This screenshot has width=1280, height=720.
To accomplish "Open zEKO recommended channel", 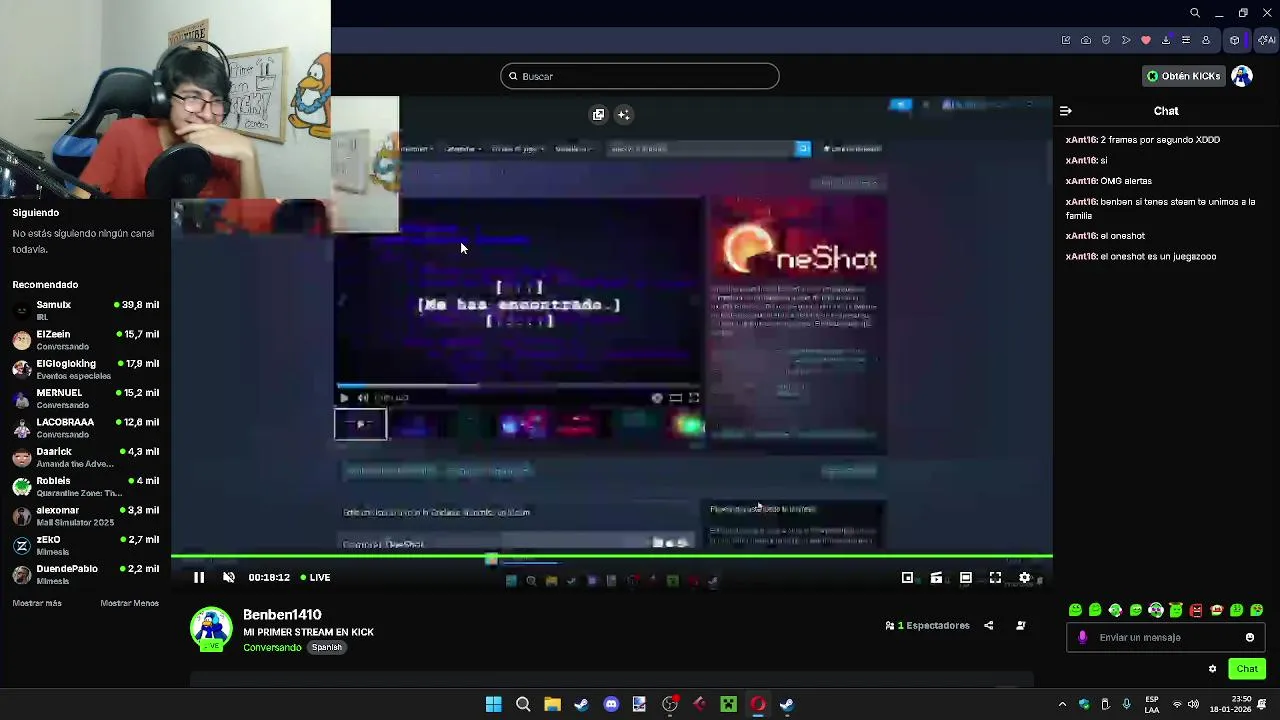I will pyautogui.click(x=85, y=545).
